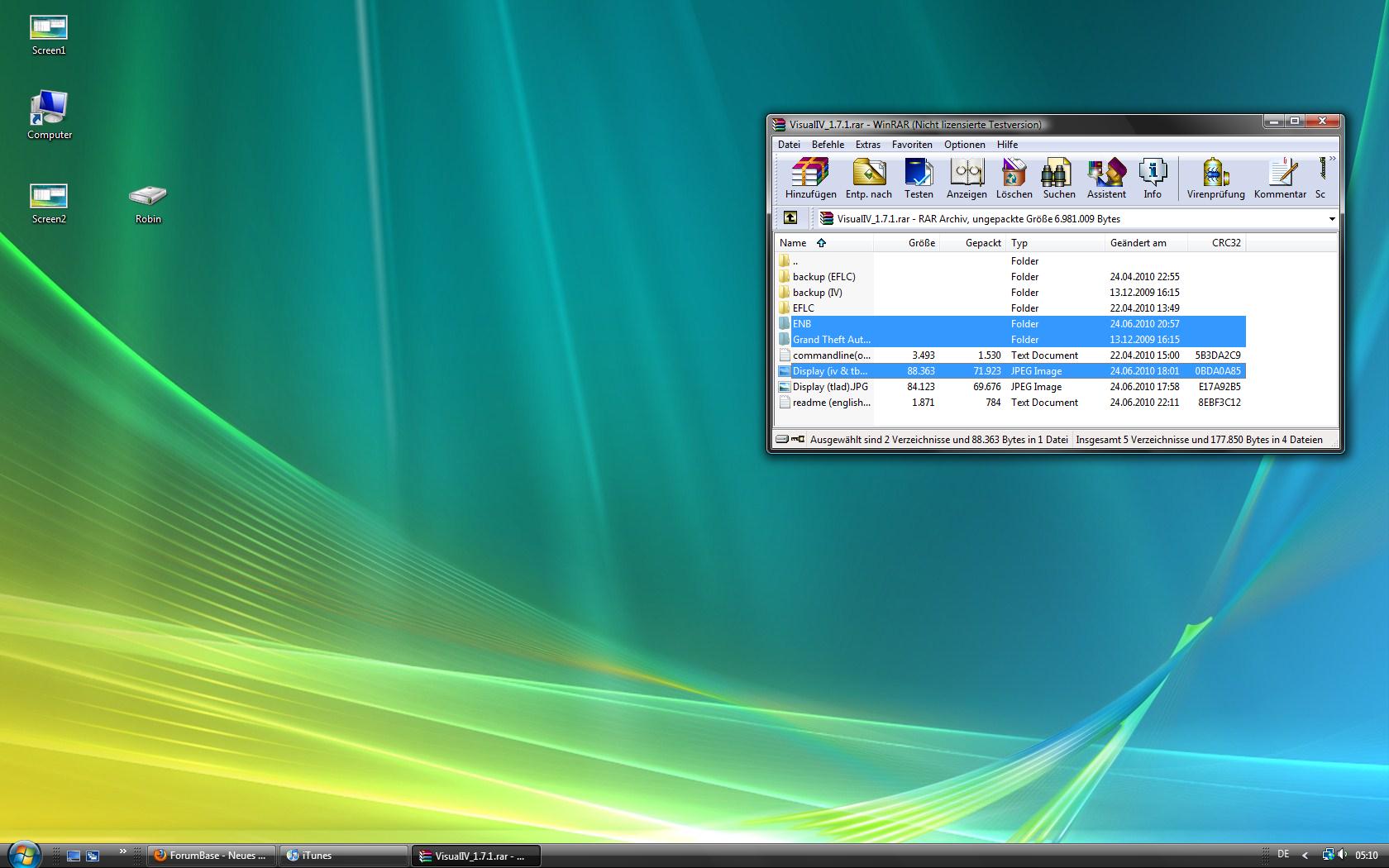Click the Hinzufügen toolbar icon
1389x868 pixels.
[x=810, y=179]
